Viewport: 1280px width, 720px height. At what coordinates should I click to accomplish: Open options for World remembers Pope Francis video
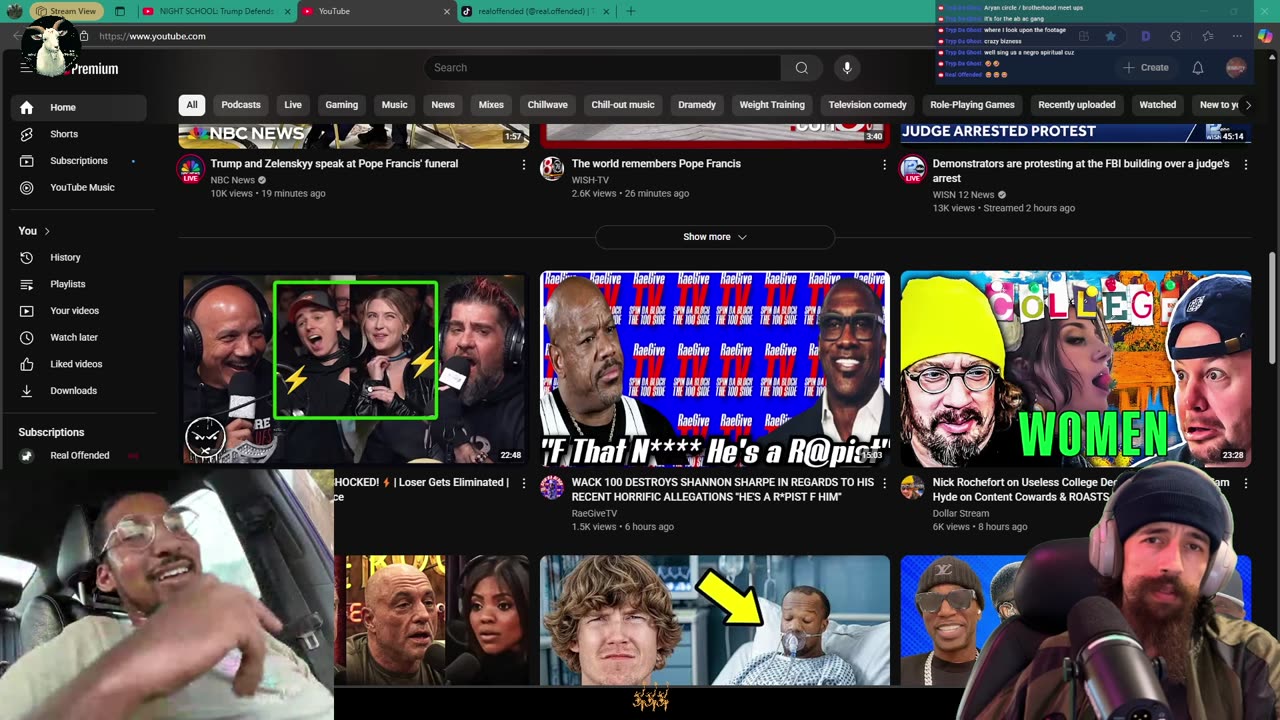point(884,164)
